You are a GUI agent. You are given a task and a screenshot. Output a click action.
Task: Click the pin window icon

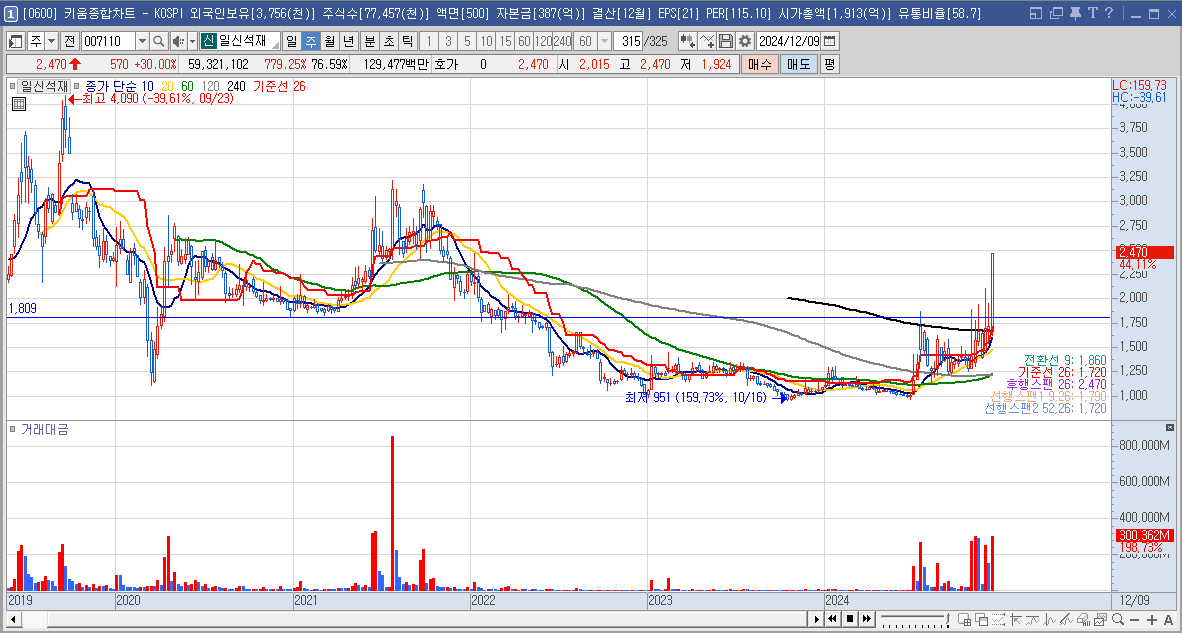1074,14
